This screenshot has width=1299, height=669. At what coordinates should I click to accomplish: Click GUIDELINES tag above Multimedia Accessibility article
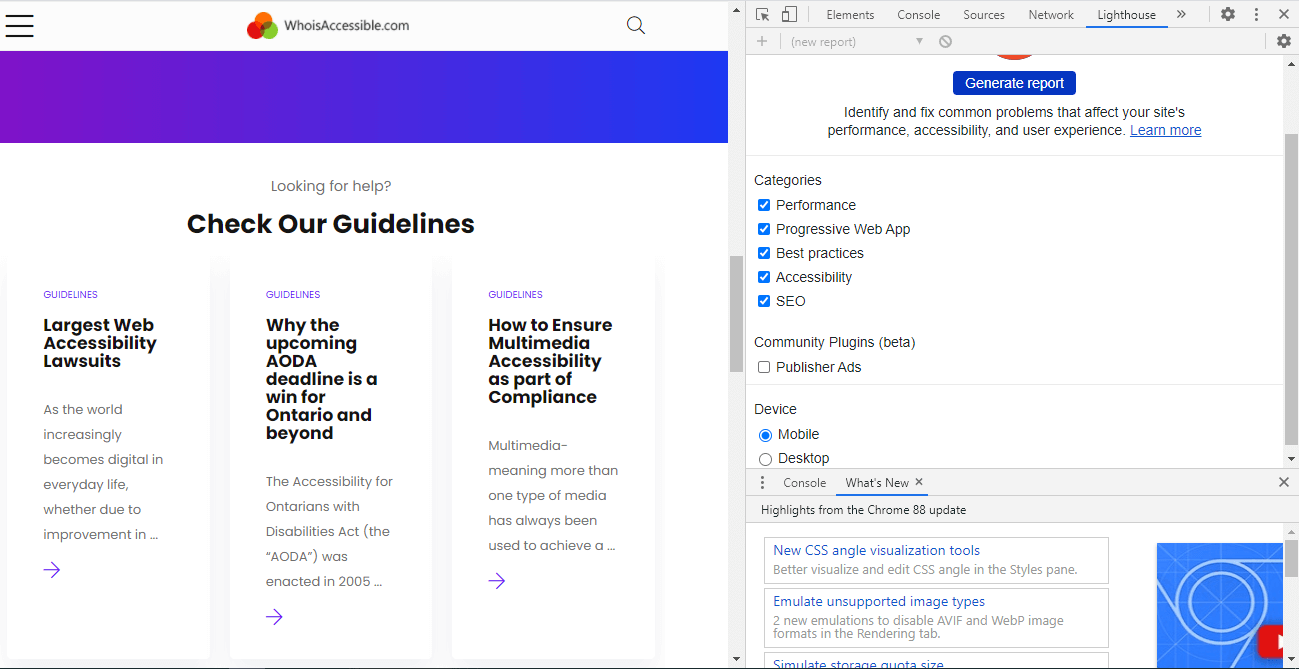tap(515, 295)
